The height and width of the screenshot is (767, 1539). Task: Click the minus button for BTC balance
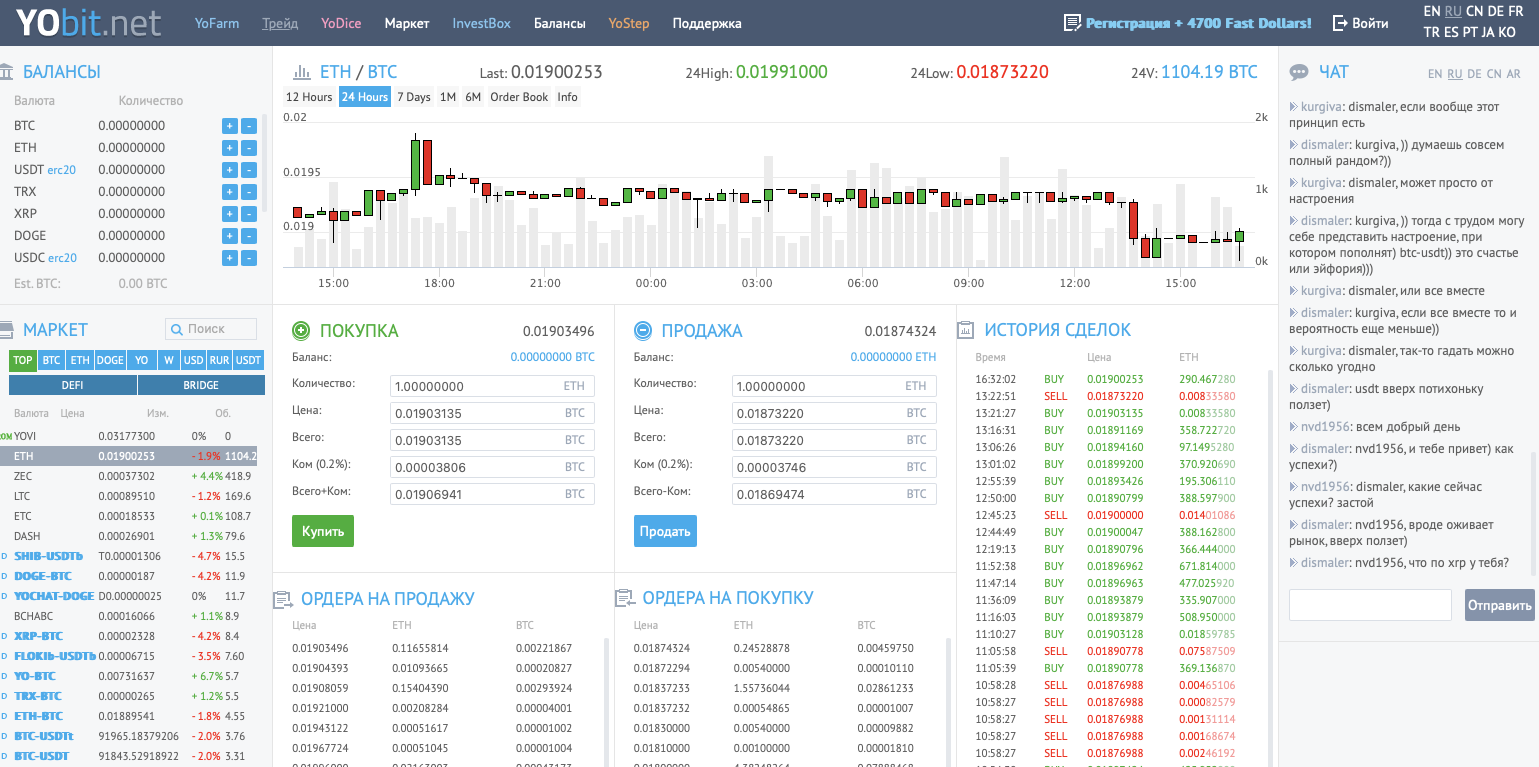[249, 126]
